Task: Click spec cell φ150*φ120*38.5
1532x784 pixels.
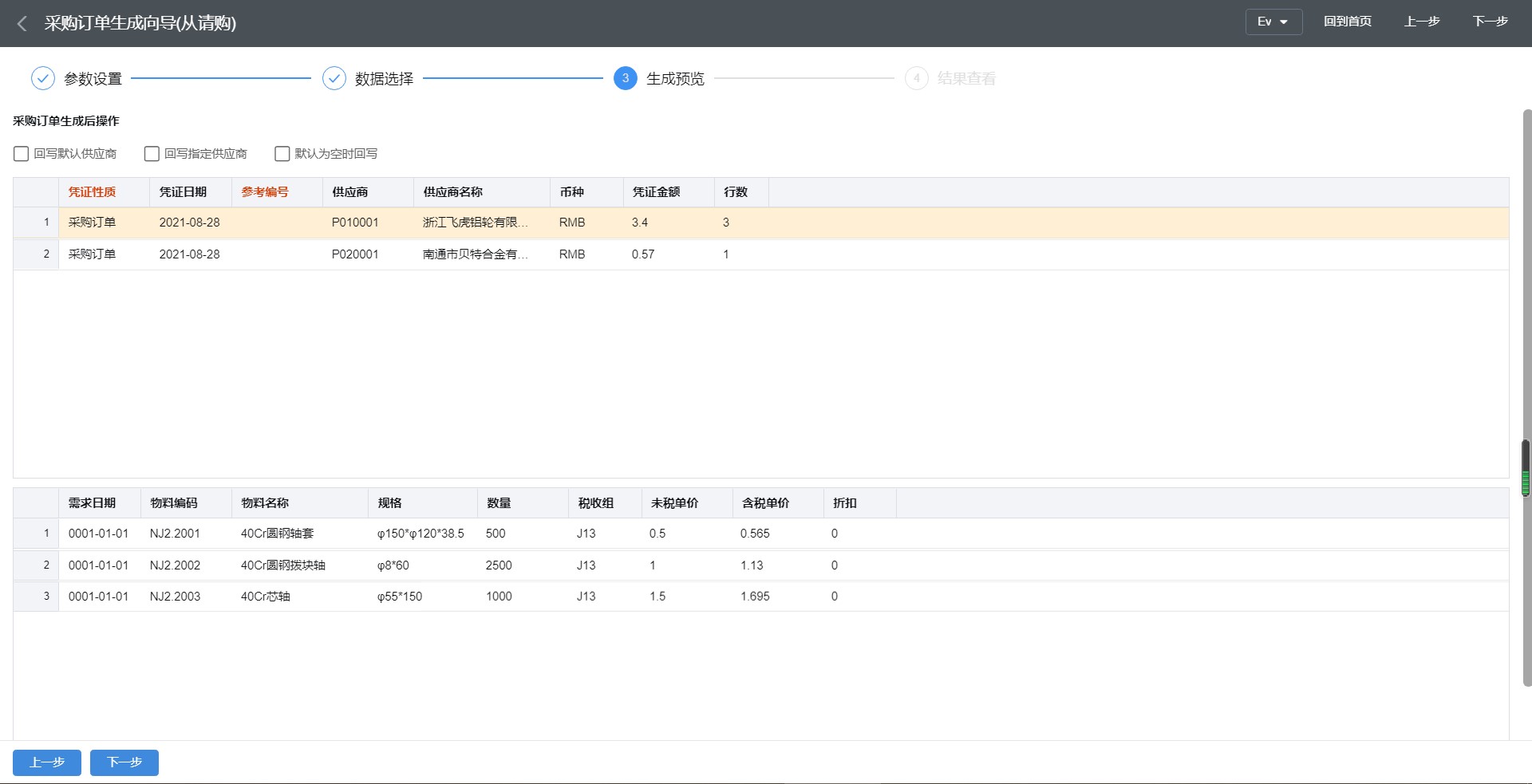Action: pos(421,534)
